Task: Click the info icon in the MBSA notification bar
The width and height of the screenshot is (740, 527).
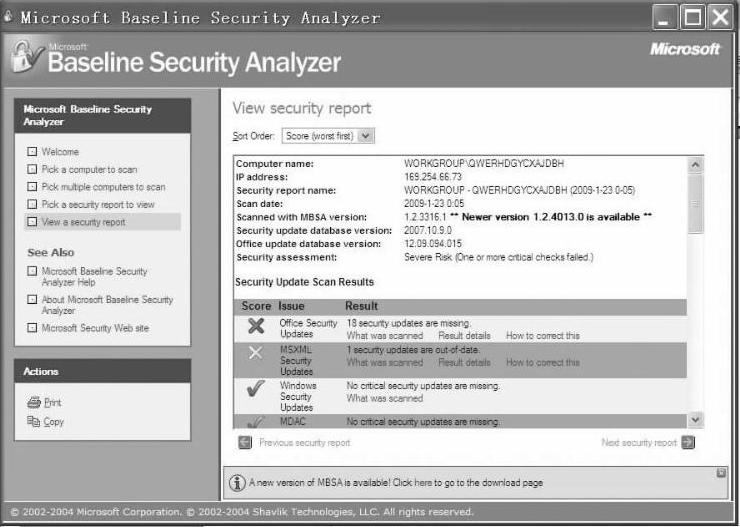Action: [x=238, y=483]
